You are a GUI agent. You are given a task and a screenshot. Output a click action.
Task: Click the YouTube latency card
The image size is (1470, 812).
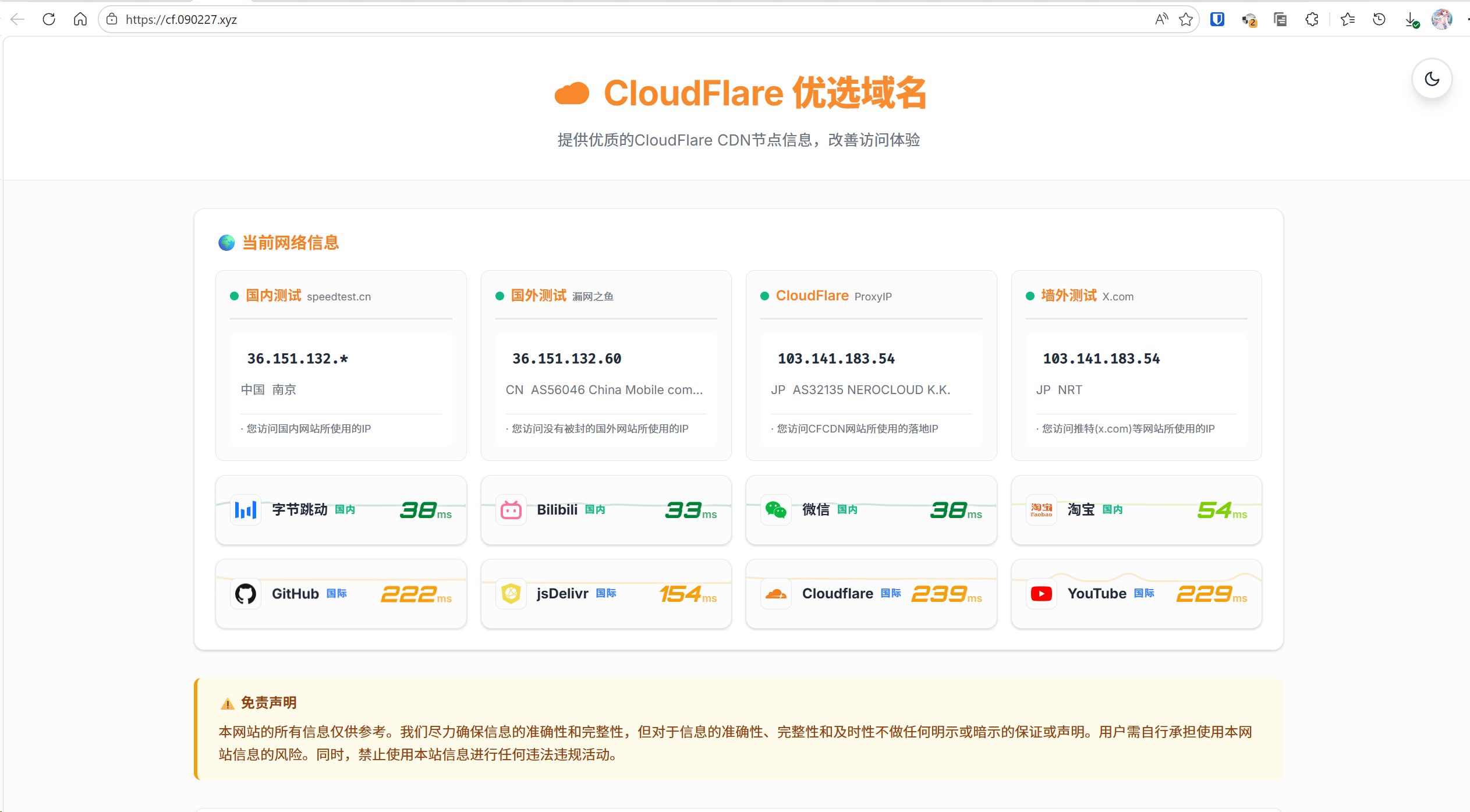click(x=1136, y=594)
